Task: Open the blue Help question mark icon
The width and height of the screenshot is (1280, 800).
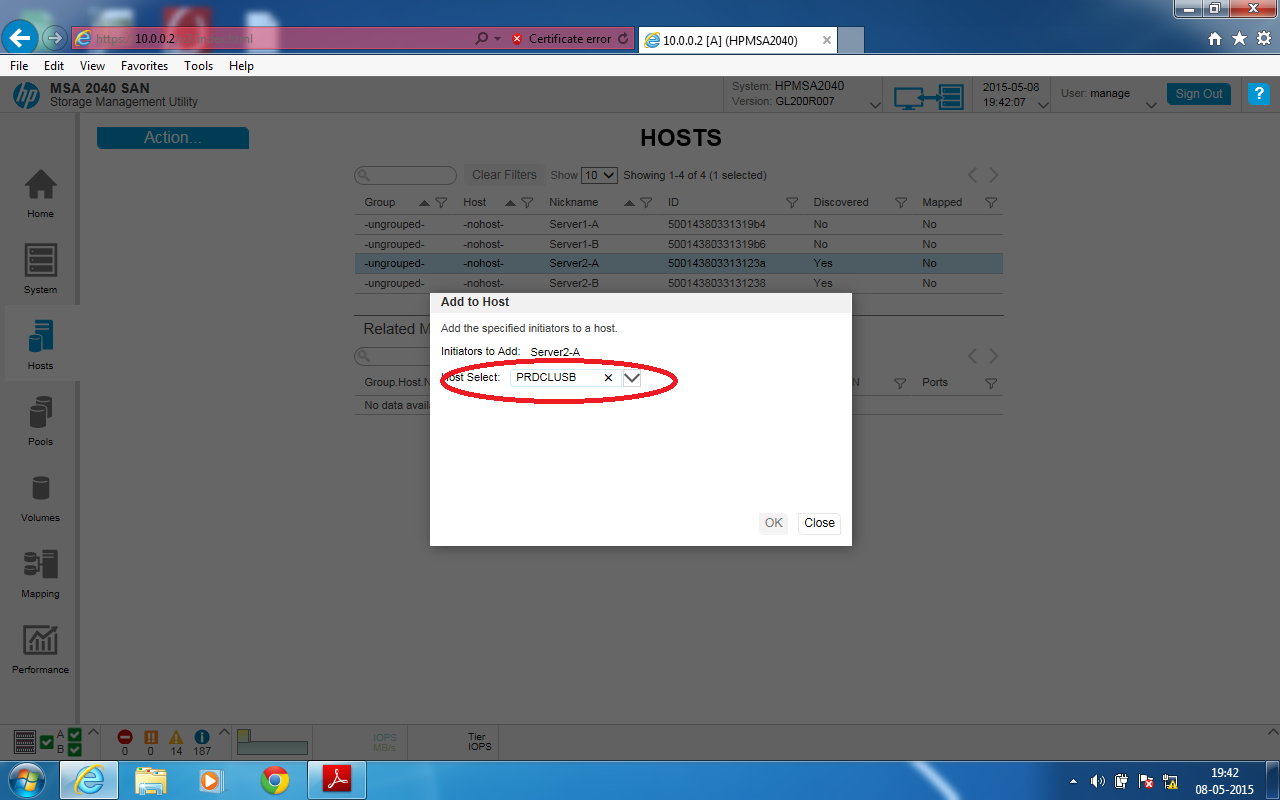Action: (x=1258, y=93)
